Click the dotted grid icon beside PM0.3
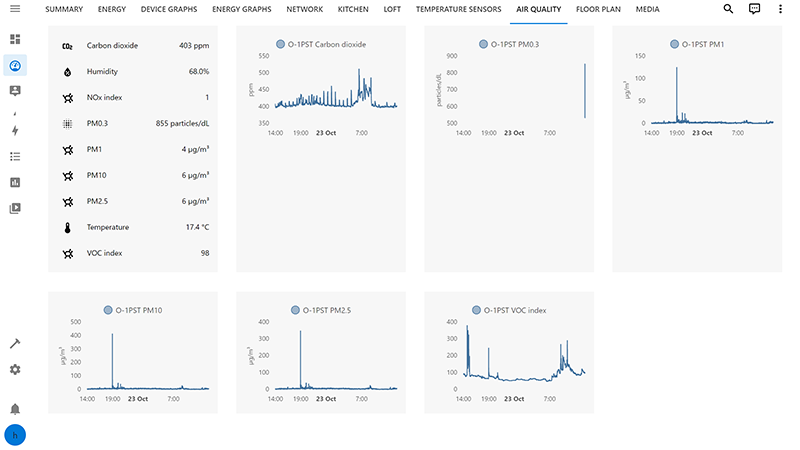Viewport: 800px width, 450px height. [x=67, y=124]
